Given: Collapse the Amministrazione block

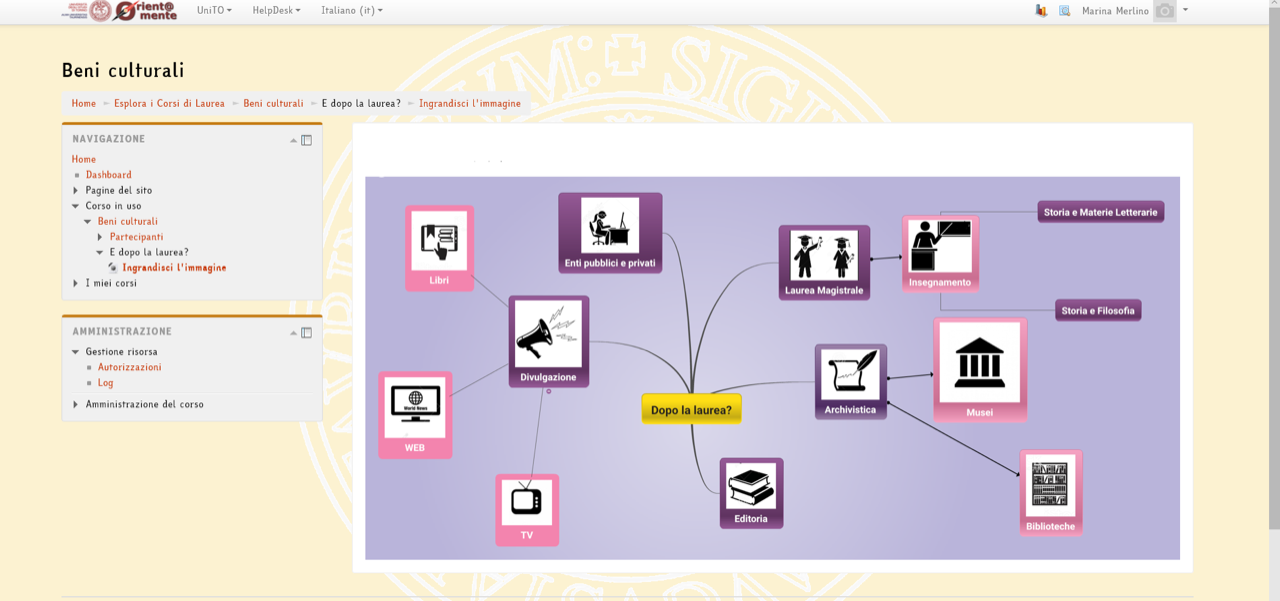Looking at the screenshot, I should click(293, 332).
